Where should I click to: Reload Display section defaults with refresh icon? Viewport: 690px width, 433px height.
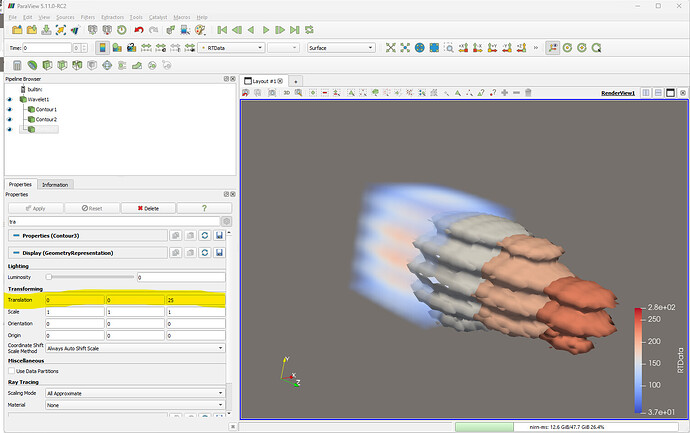pyautogui.click(x=205, y=253)
